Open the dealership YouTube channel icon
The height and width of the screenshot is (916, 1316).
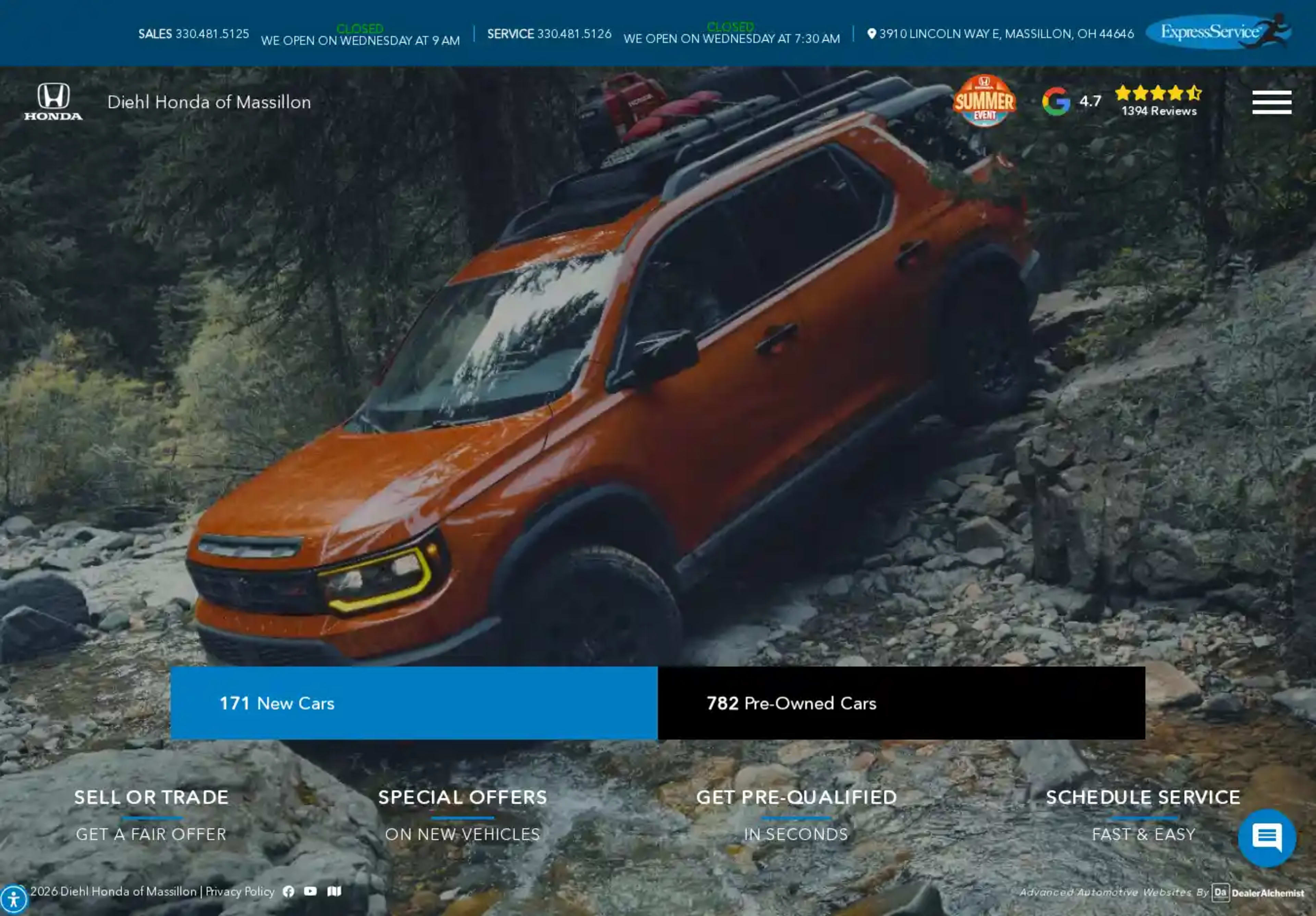[x=310, y=891]
